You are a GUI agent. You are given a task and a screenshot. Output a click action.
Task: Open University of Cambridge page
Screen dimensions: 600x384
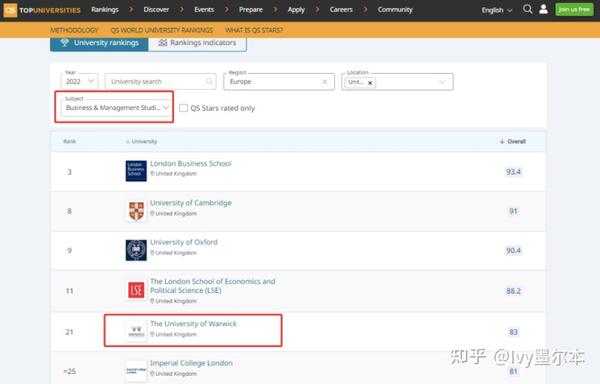[x=191, y=203]
